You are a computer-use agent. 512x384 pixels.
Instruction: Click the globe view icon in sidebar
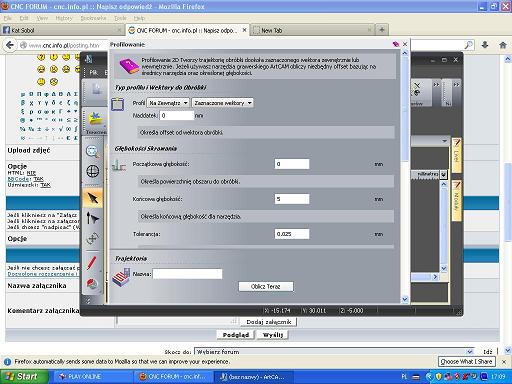[x=93, y=171]
